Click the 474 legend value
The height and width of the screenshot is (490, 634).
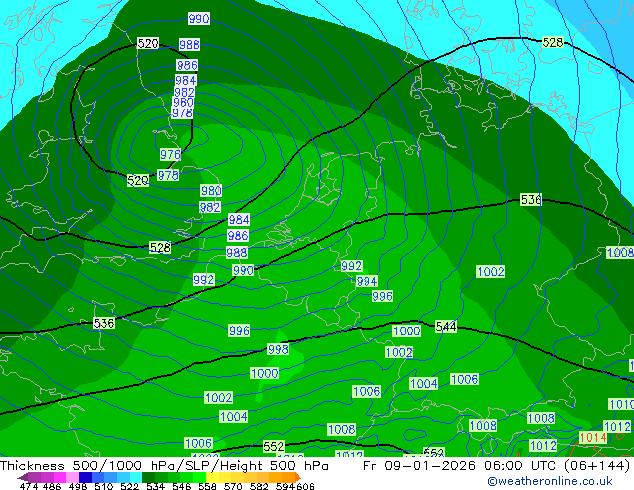(29, 486)
